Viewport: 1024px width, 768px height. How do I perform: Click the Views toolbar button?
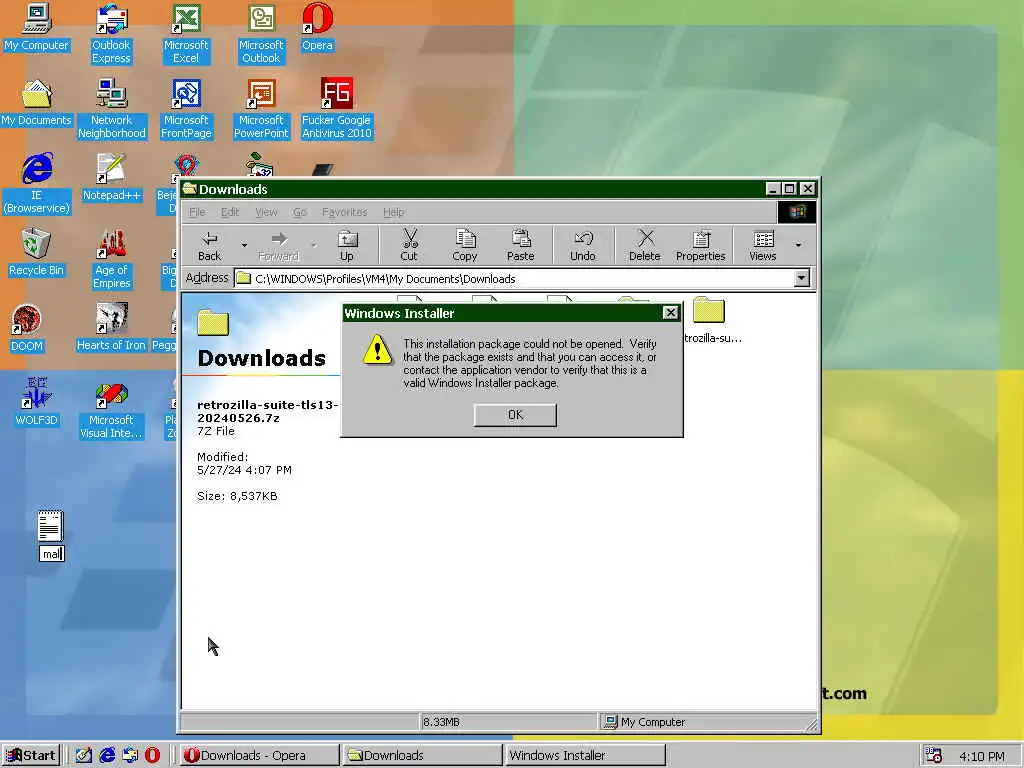point(763,246)
